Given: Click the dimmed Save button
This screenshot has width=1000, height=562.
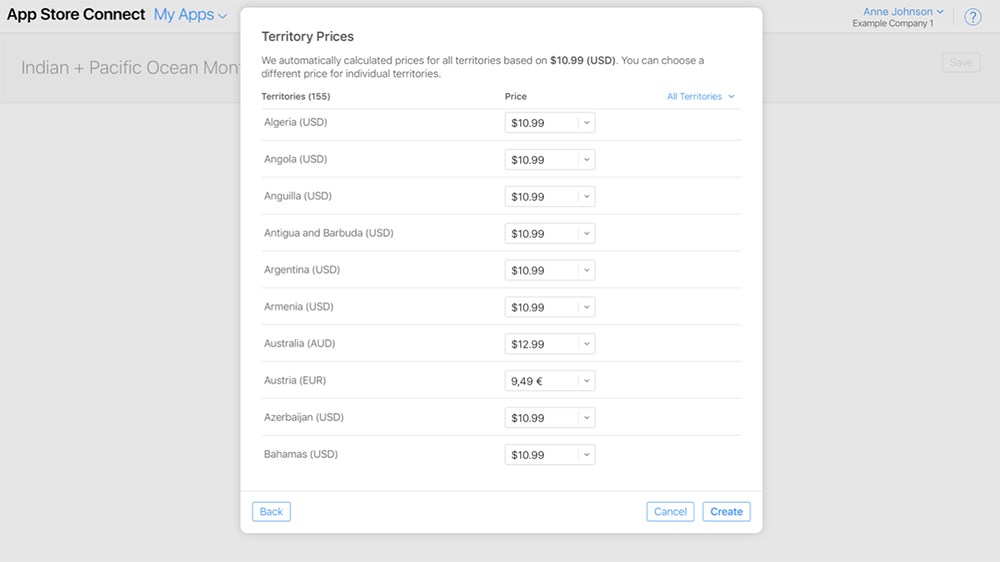Looking at the screenshot, I should 961,63.
